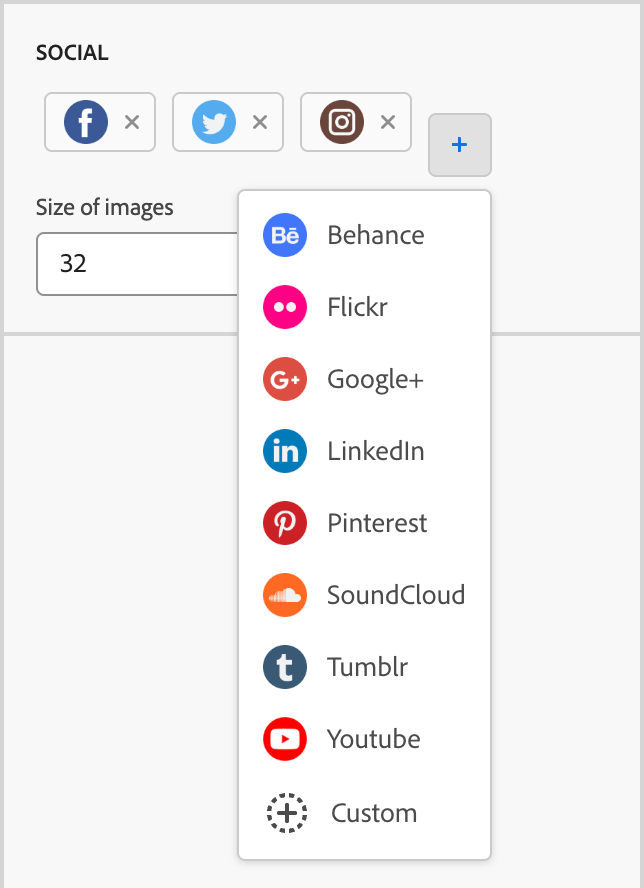Screen dimensions: 644x888
Task: Choose Behance from the dropdown menu
Action: 375,235
